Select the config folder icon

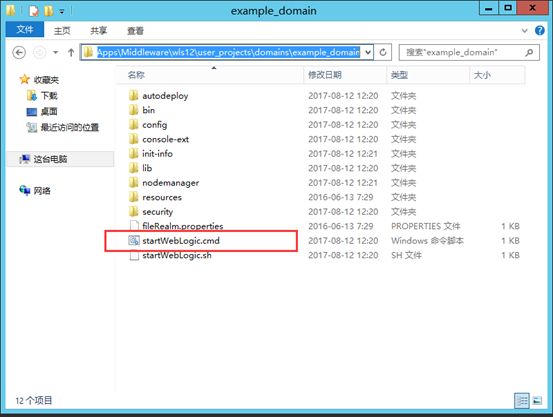tap(133, 125)
